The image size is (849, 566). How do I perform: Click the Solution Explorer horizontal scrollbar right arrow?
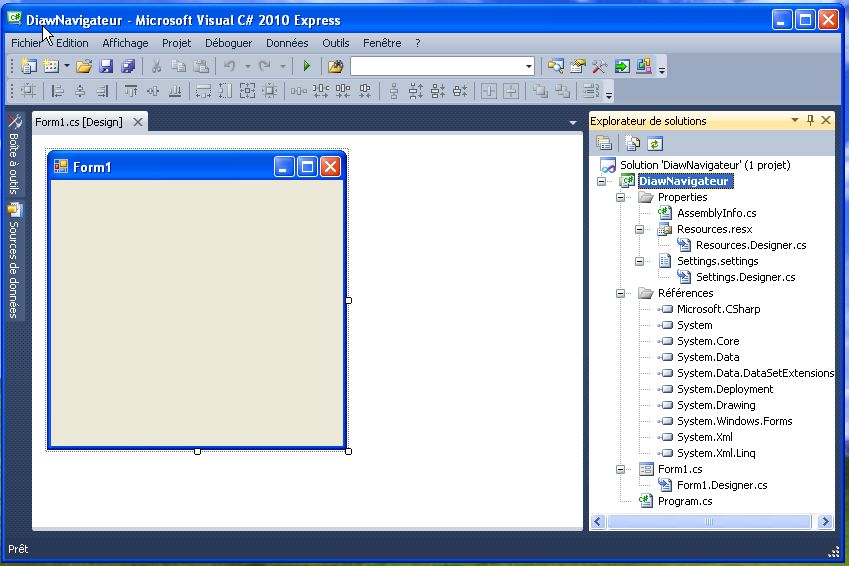pos(825,522)
